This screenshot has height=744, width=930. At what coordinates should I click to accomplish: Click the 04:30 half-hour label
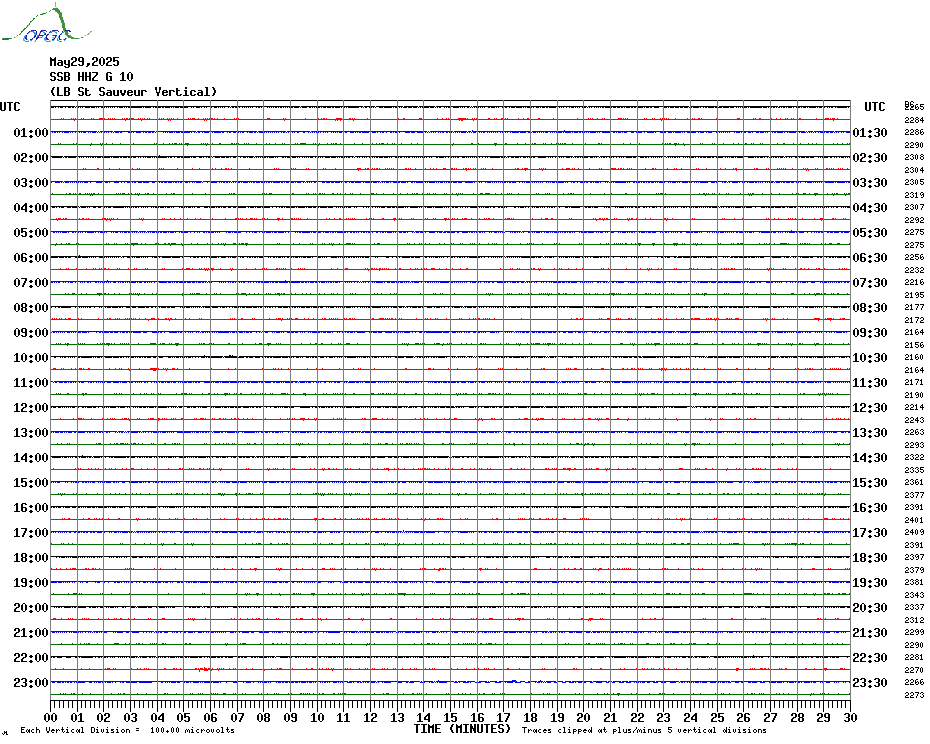(870, 208)
